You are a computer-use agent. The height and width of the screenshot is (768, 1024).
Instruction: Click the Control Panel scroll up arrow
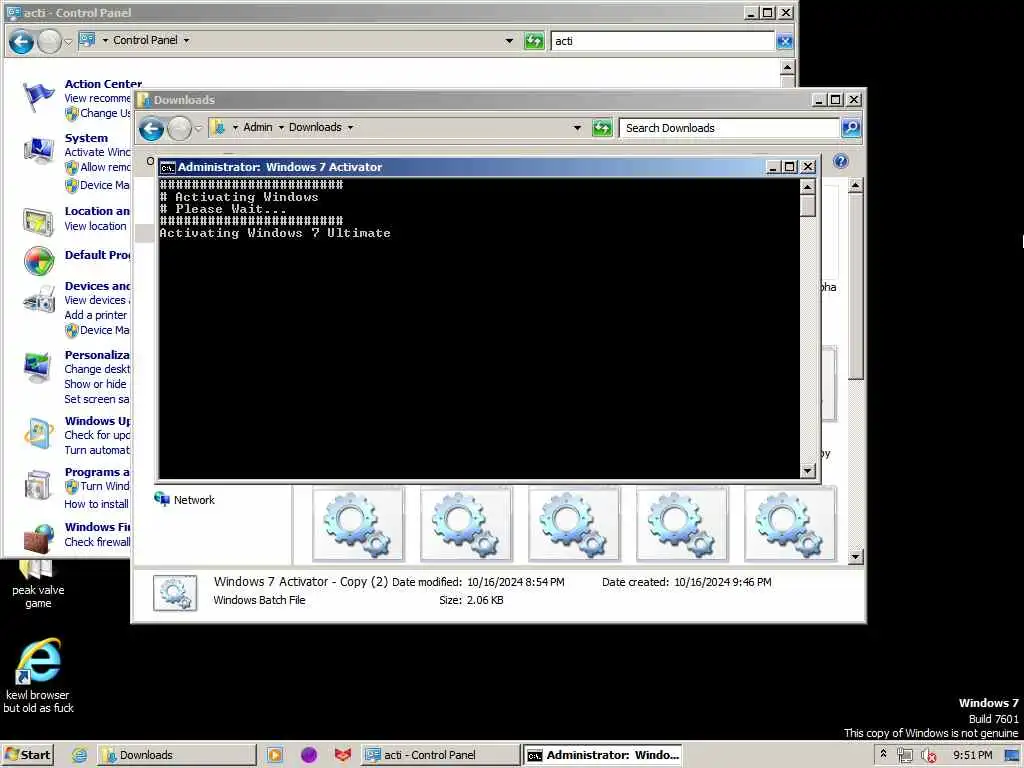click(x=787, y=67)
